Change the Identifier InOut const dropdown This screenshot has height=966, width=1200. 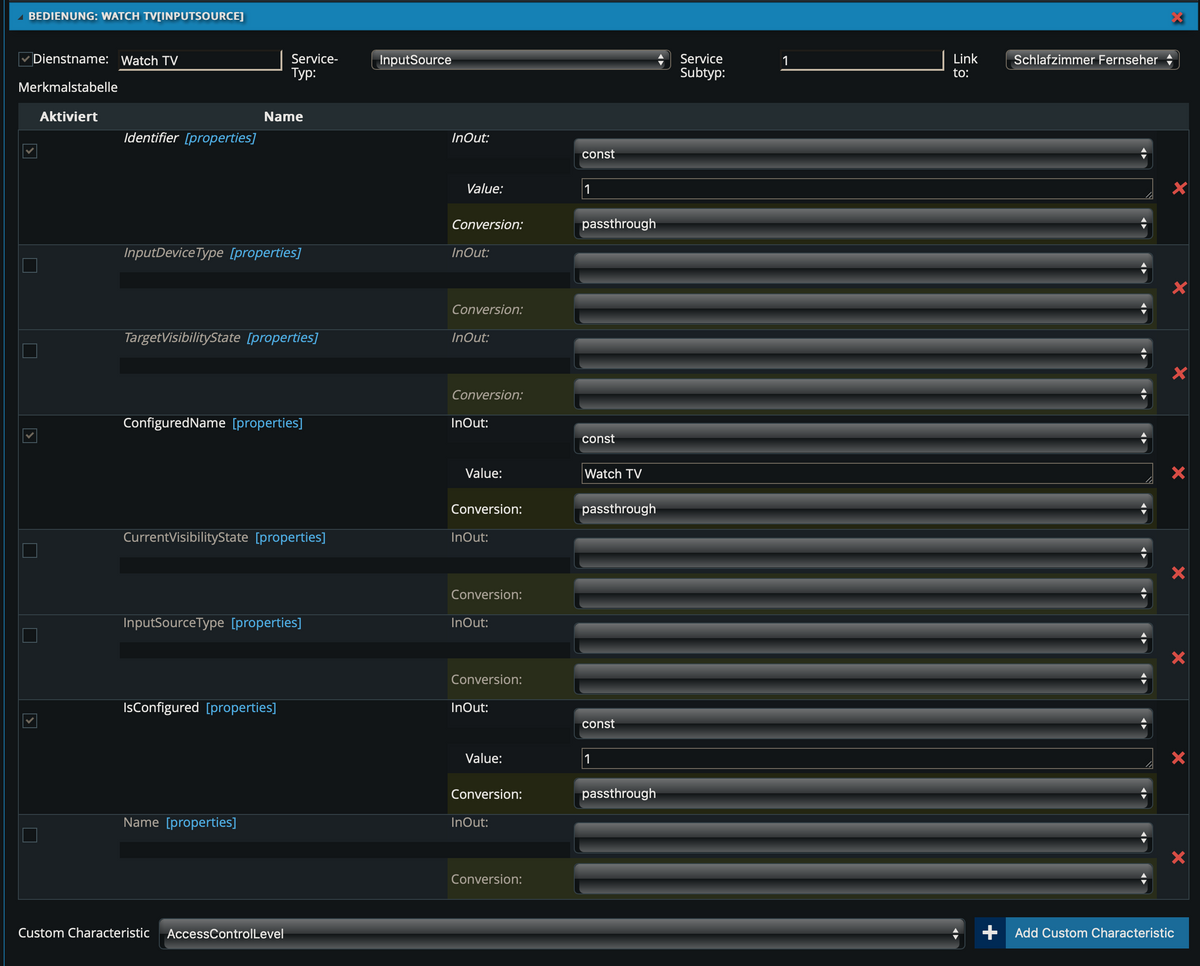click(x=864, y=153)
